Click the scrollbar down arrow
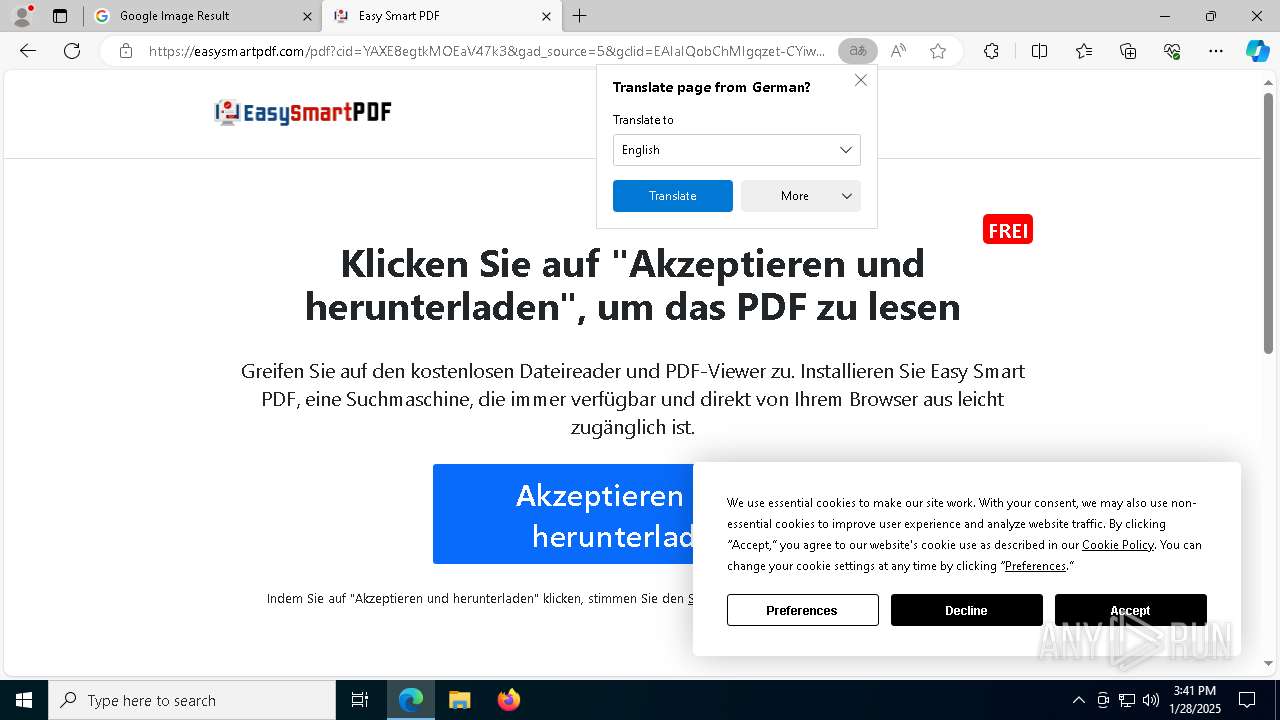The height and width of the screenshot is (720, 1280). [x=1268, y=663]
